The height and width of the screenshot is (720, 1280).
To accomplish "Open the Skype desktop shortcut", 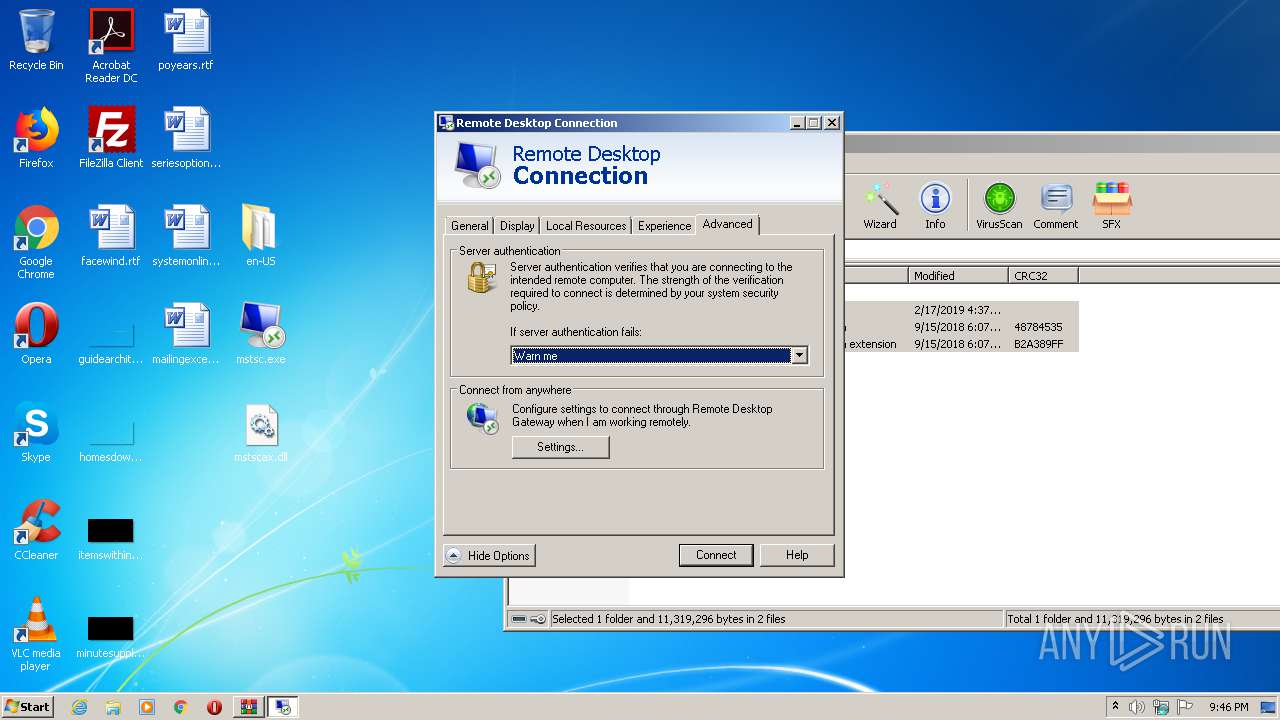I will 36,432.
